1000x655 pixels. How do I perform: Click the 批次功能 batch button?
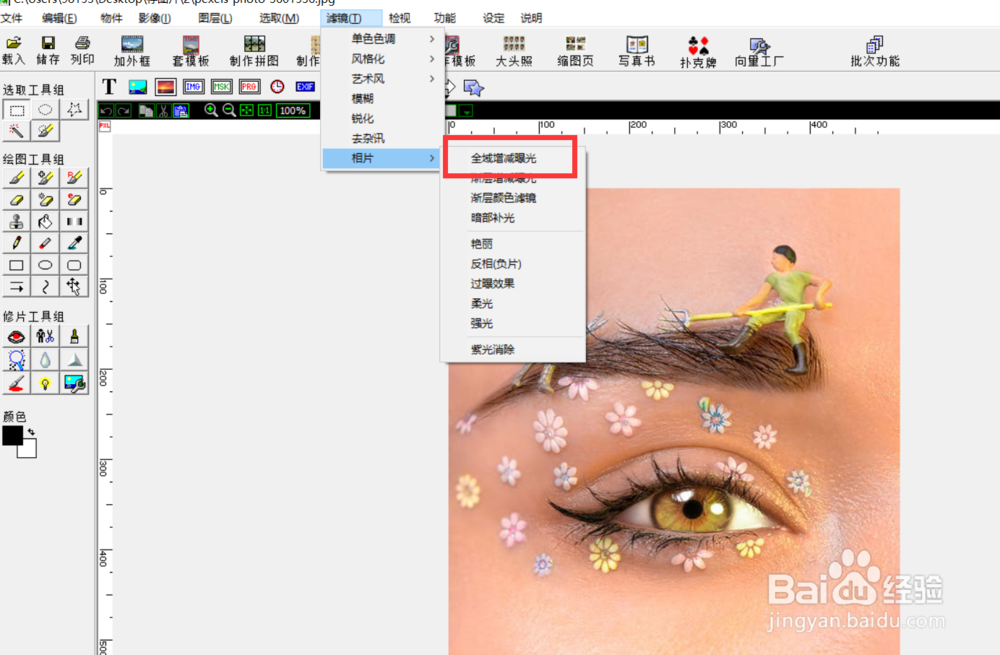point(874,51)
